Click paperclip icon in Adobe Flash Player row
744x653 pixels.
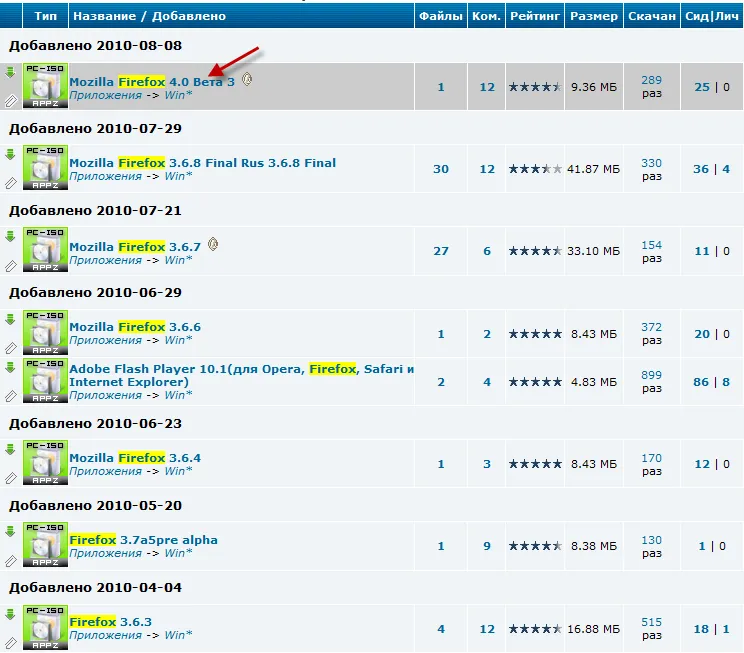click(10, 396)
